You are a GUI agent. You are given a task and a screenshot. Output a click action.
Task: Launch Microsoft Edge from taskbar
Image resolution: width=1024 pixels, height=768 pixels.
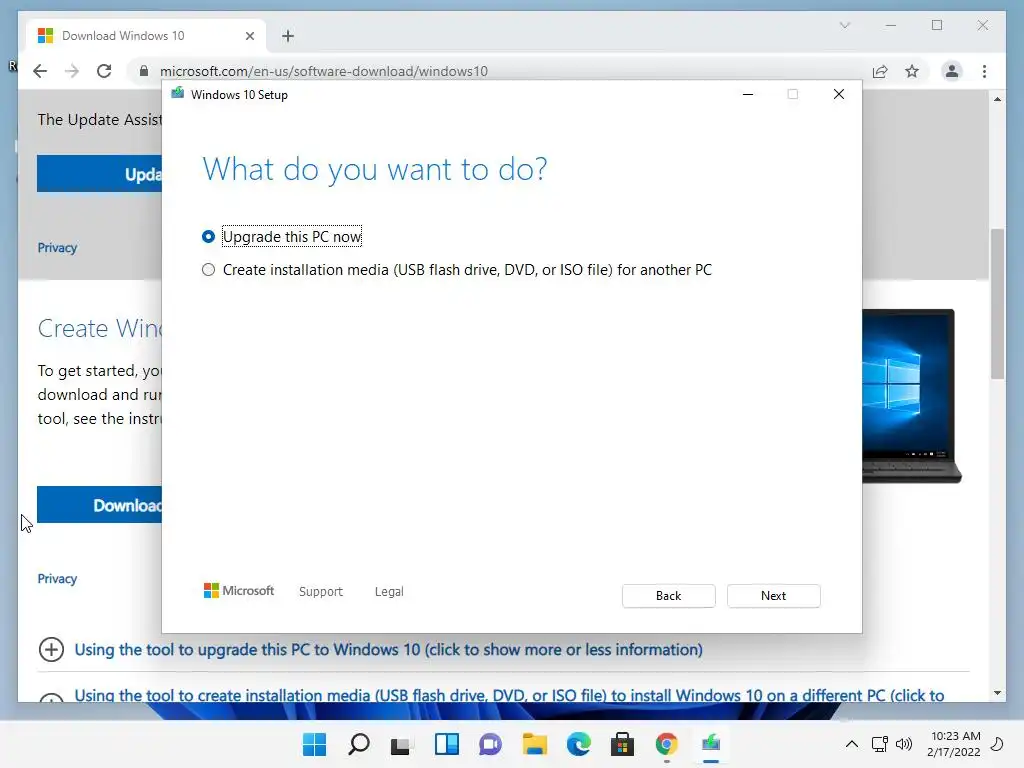(579, 744)
